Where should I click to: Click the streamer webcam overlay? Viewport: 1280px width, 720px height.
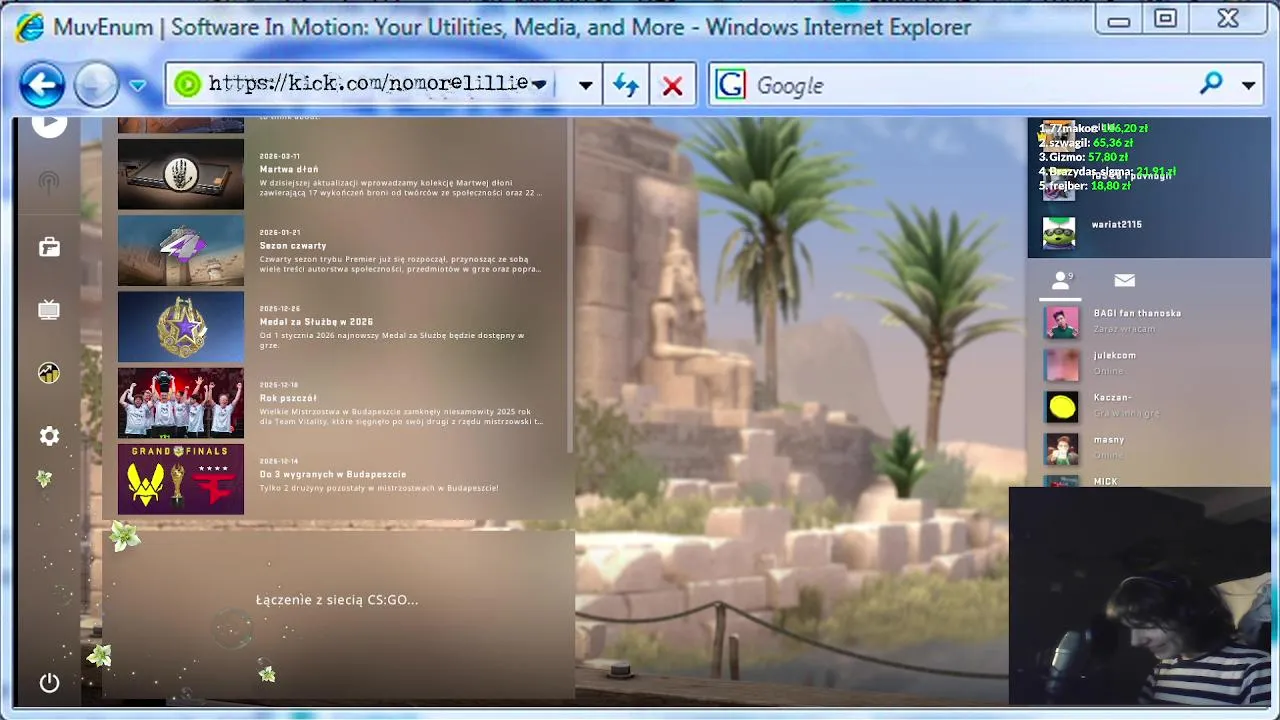pos(1140,596)
